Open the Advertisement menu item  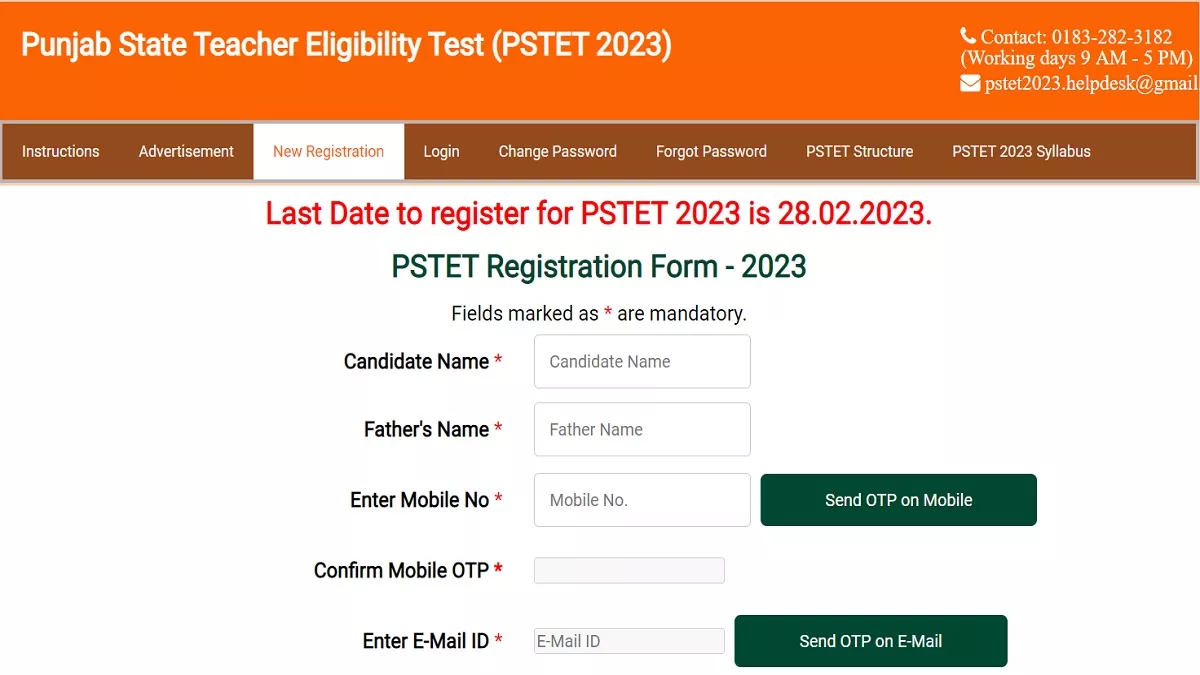(186, 152)
